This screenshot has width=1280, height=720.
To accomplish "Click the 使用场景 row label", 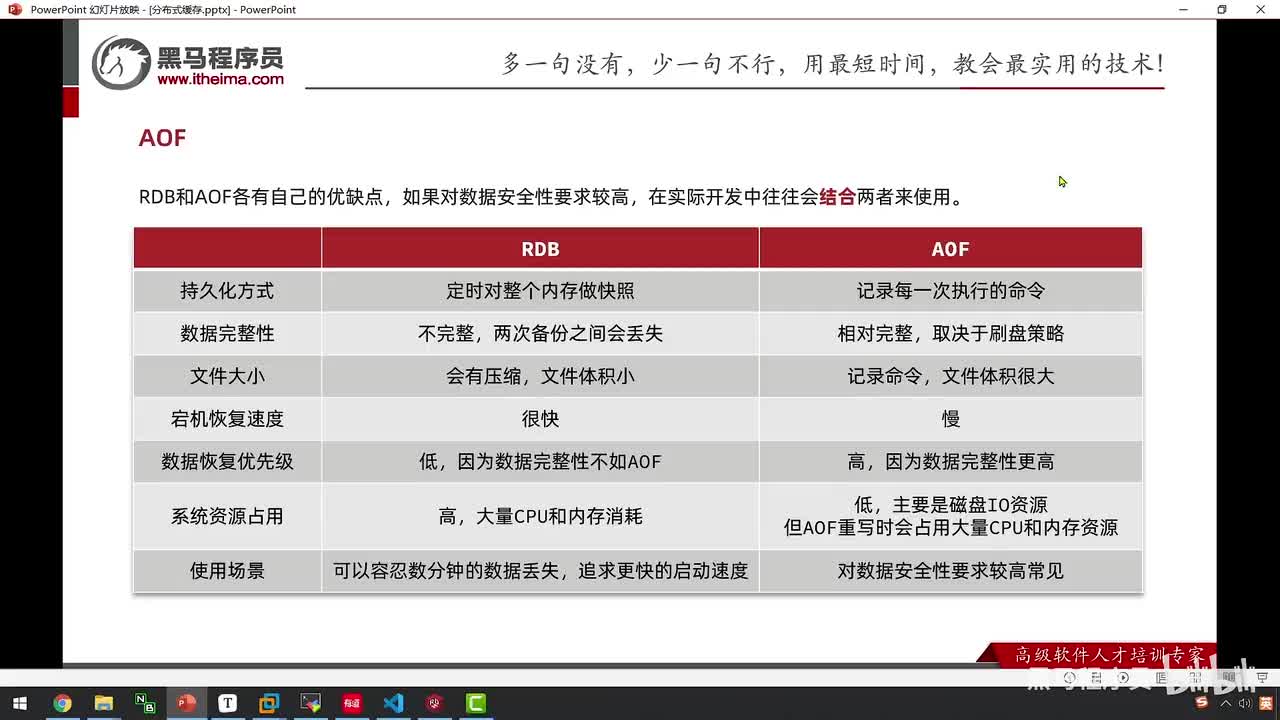I will [x=227, y=571].
